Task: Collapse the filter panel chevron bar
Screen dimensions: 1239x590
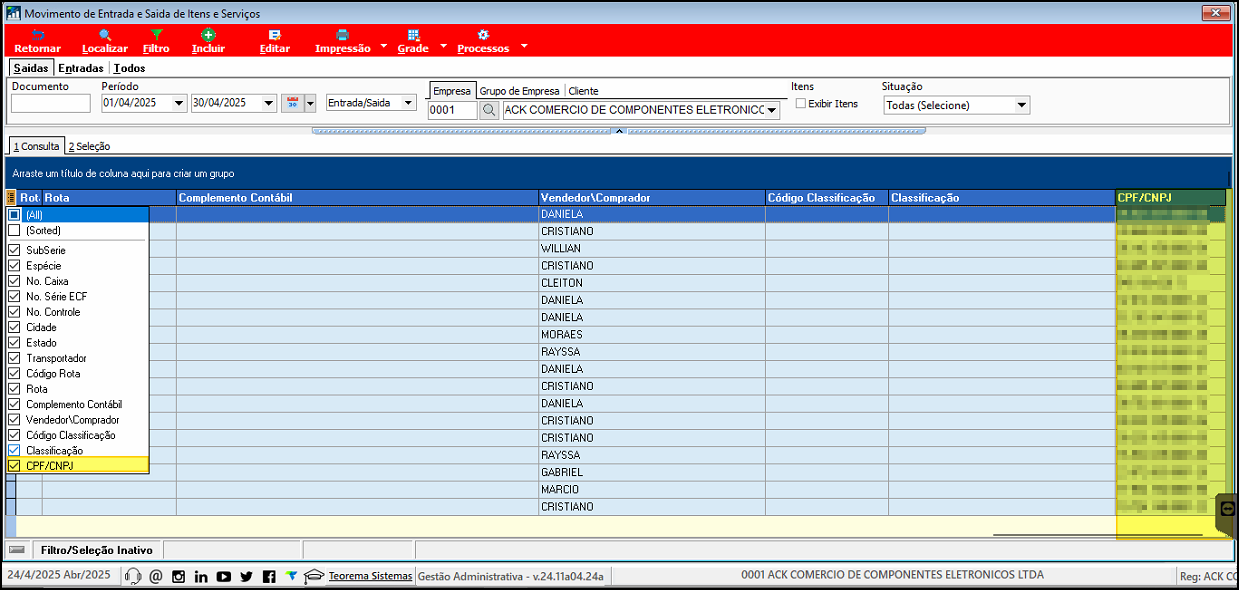Action: (x=619, y=130)
